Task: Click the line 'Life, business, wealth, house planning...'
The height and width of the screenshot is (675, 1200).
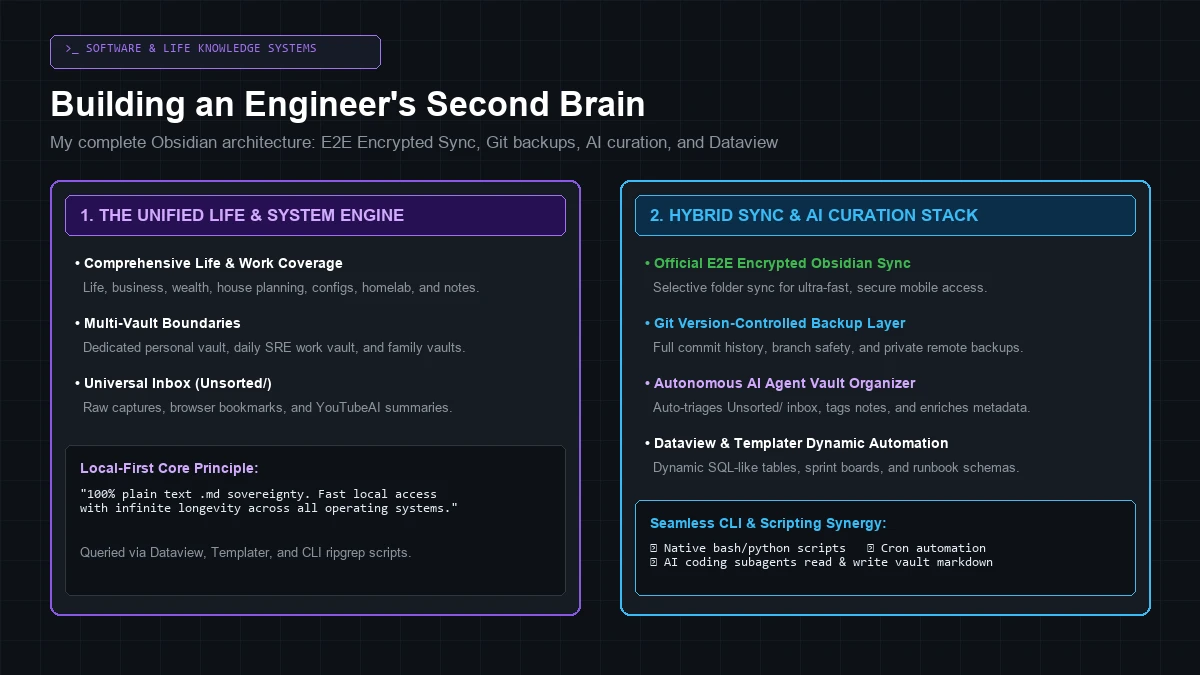Action: [x=281, y=287]
